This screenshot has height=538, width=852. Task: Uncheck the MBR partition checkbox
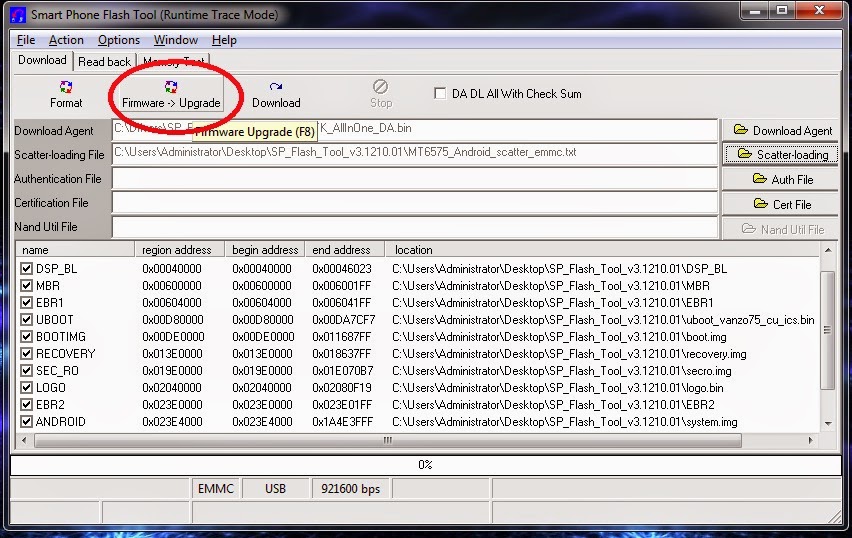tap(26, 285)
